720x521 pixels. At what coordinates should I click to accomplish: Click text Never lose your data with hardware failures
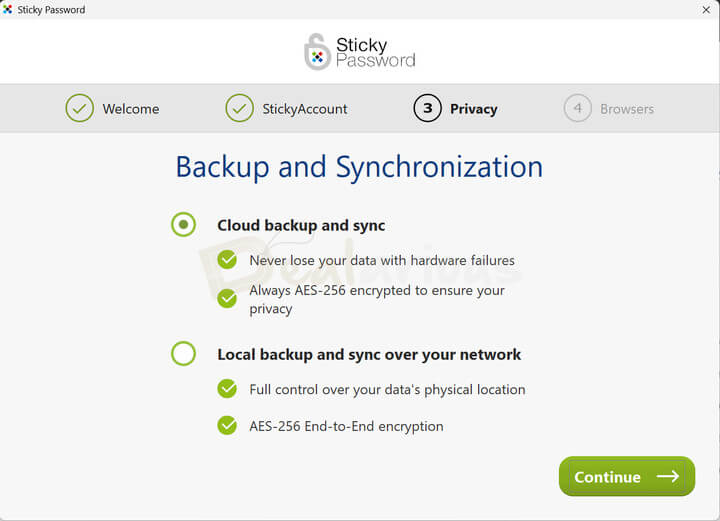tap(382, 260)
